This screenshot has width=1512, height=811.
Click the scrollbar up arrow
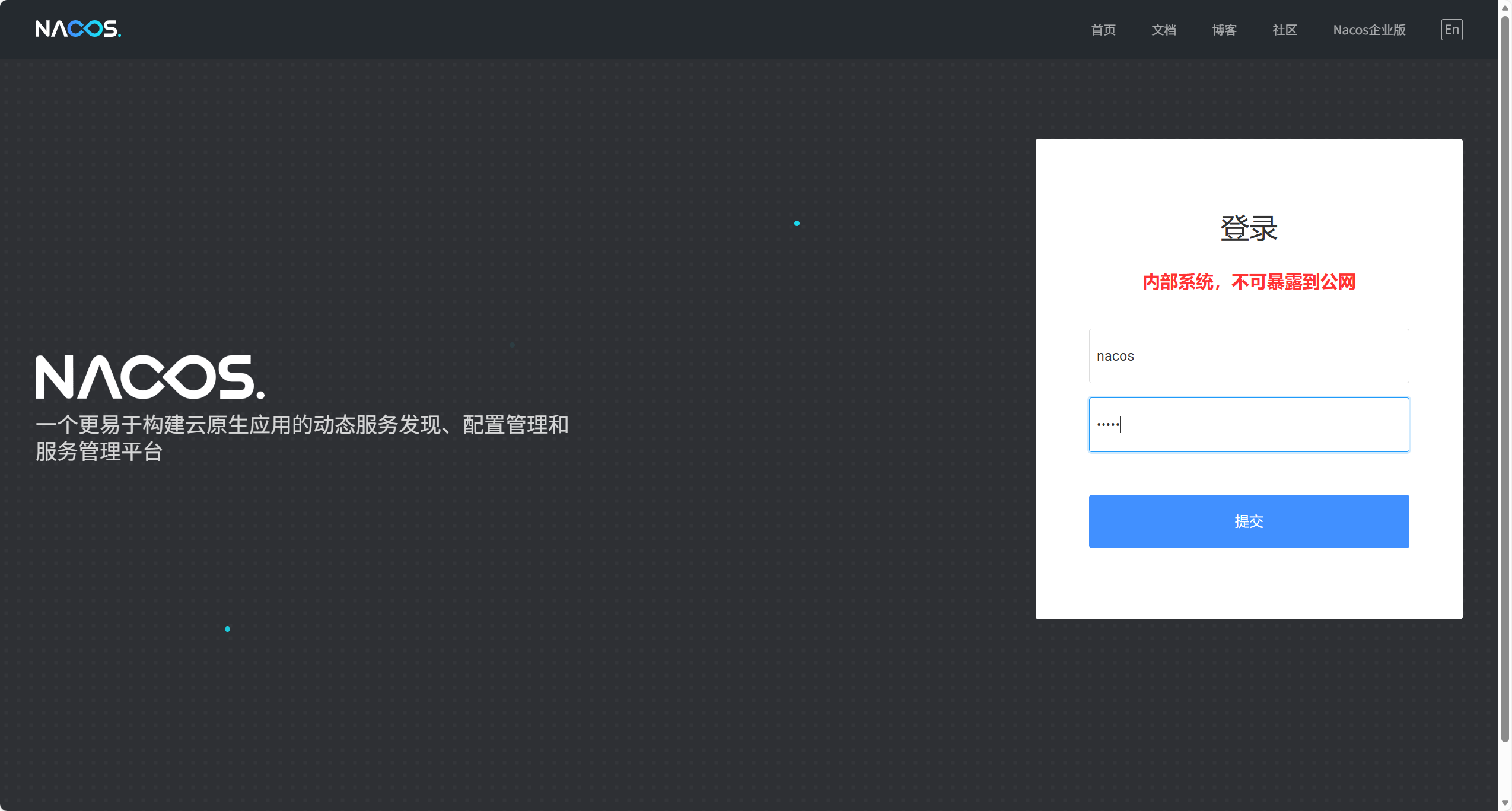(1505, 7)
